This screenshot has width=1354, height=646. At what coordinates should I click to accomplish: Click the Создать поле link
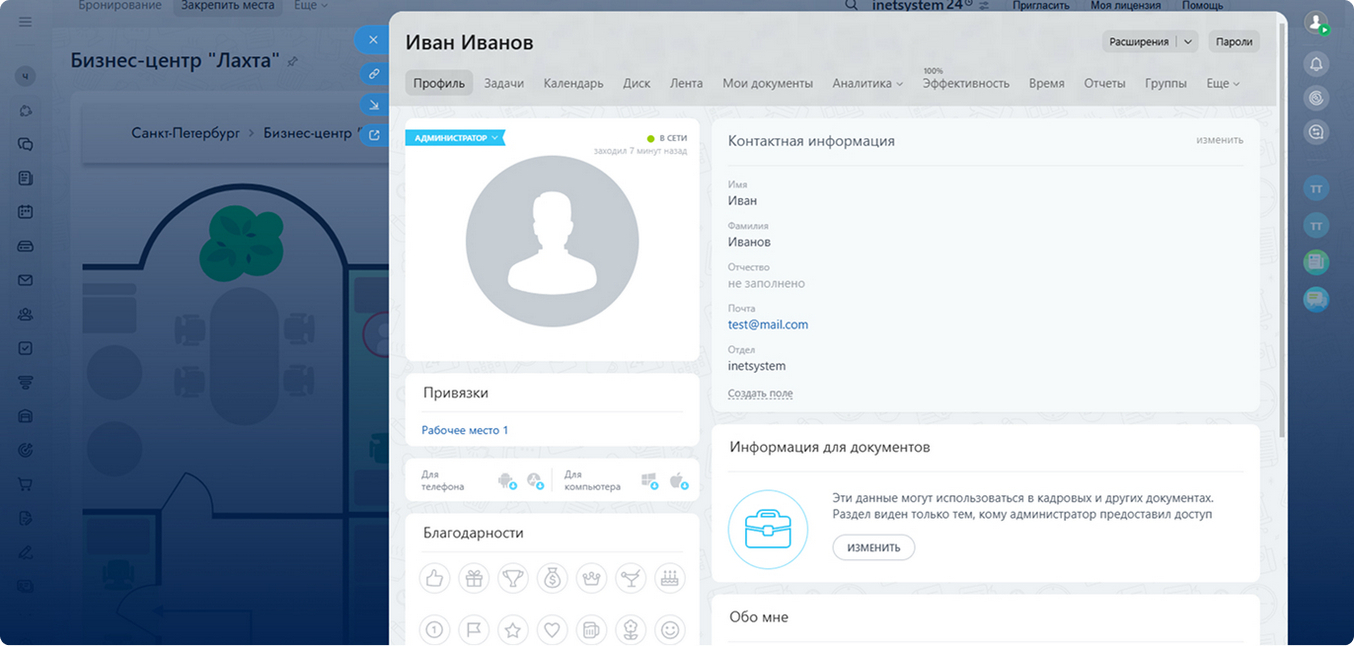[x=760, y=394]
